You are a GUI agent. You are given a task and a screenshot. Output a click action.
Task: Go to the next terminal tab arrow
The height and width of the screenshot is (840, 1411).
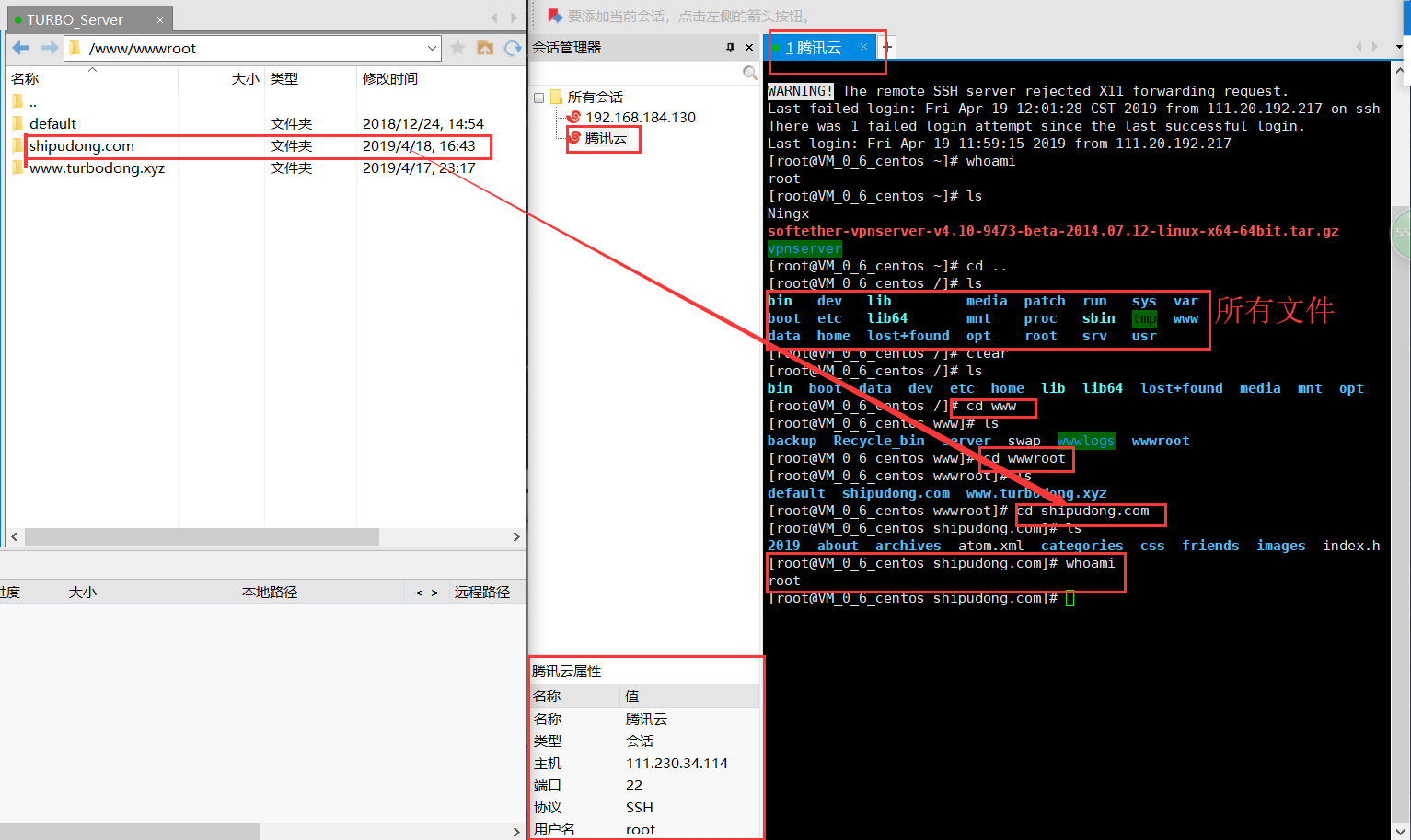click(1375, 46)
